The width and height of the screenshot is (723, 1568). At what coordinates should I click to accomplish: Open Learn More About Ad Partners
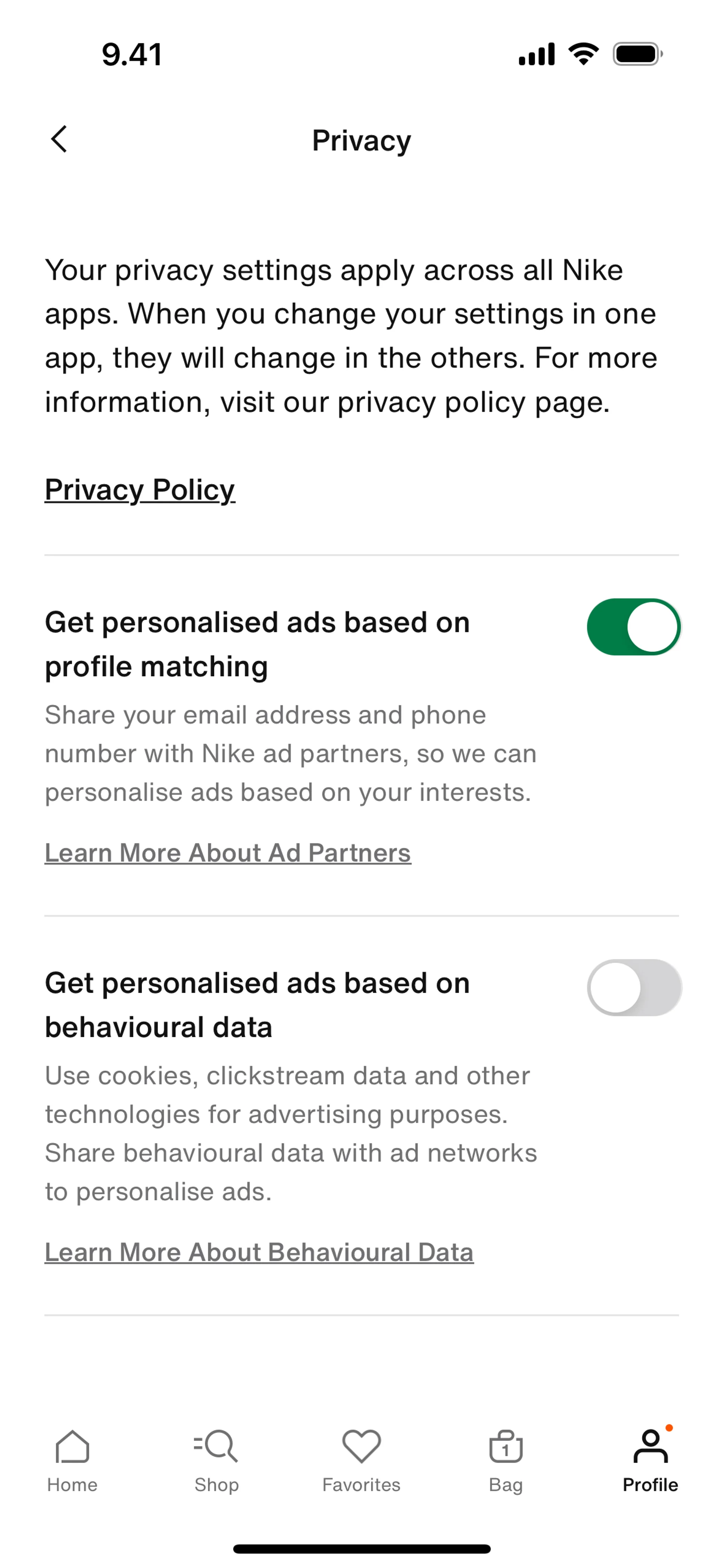coord(227,853)
